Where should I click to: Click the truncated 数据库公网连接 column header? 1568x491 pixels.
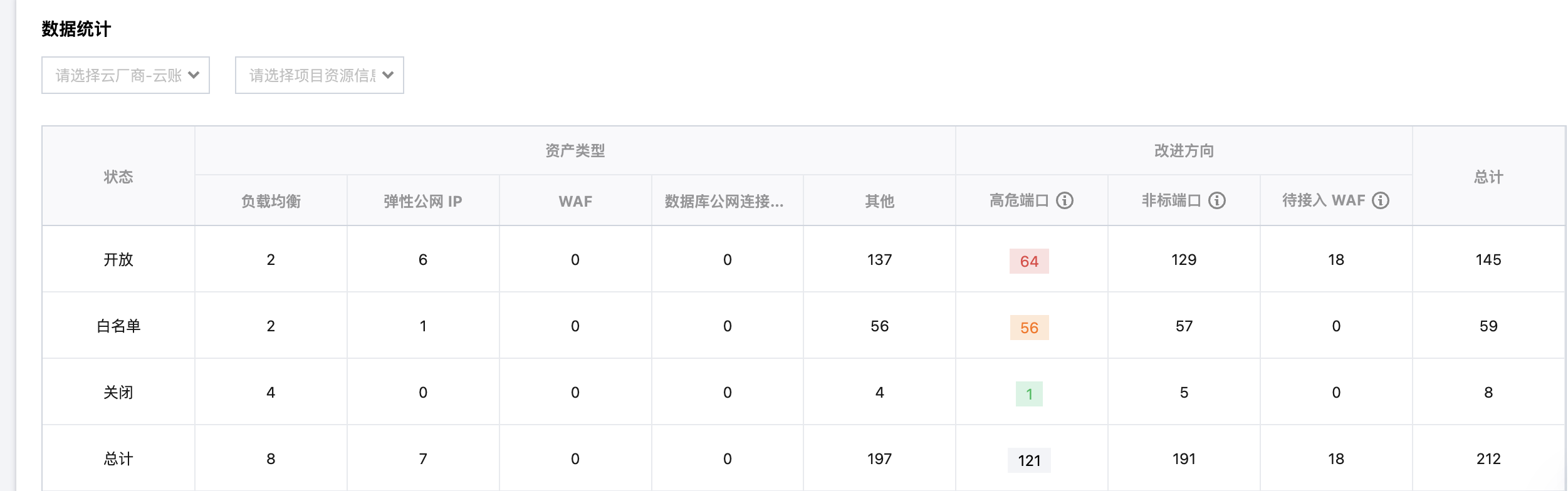pos(724,201)
